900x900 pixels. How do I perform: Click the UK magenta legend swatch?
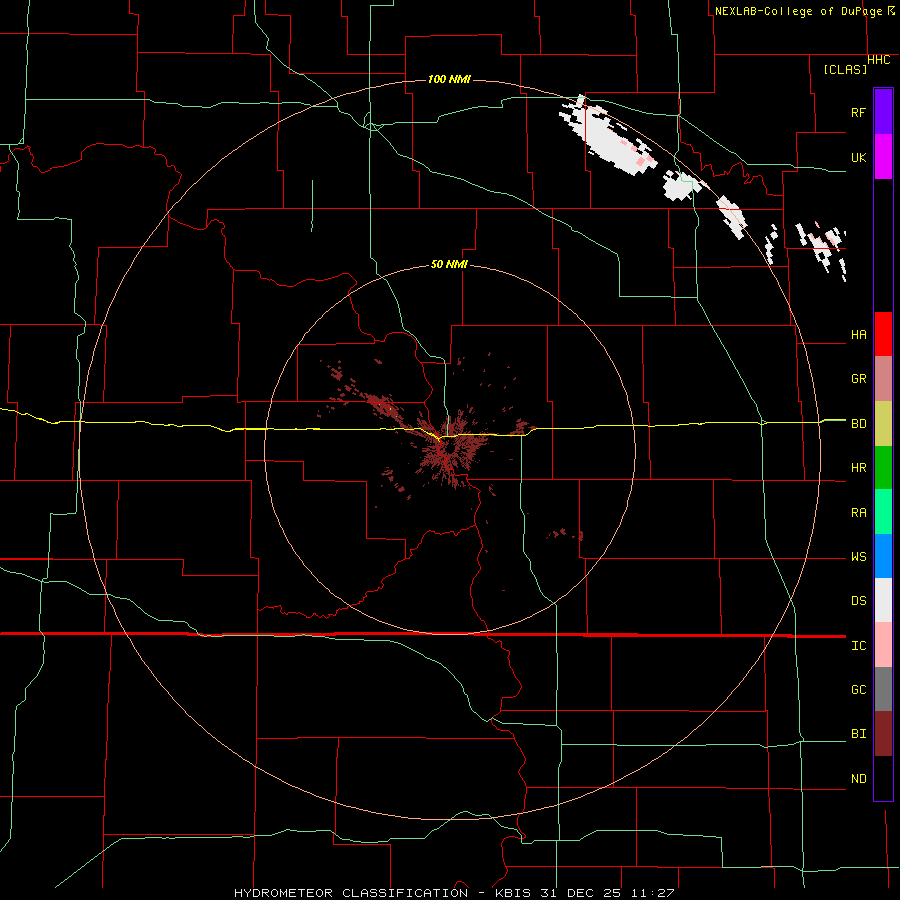883,157
